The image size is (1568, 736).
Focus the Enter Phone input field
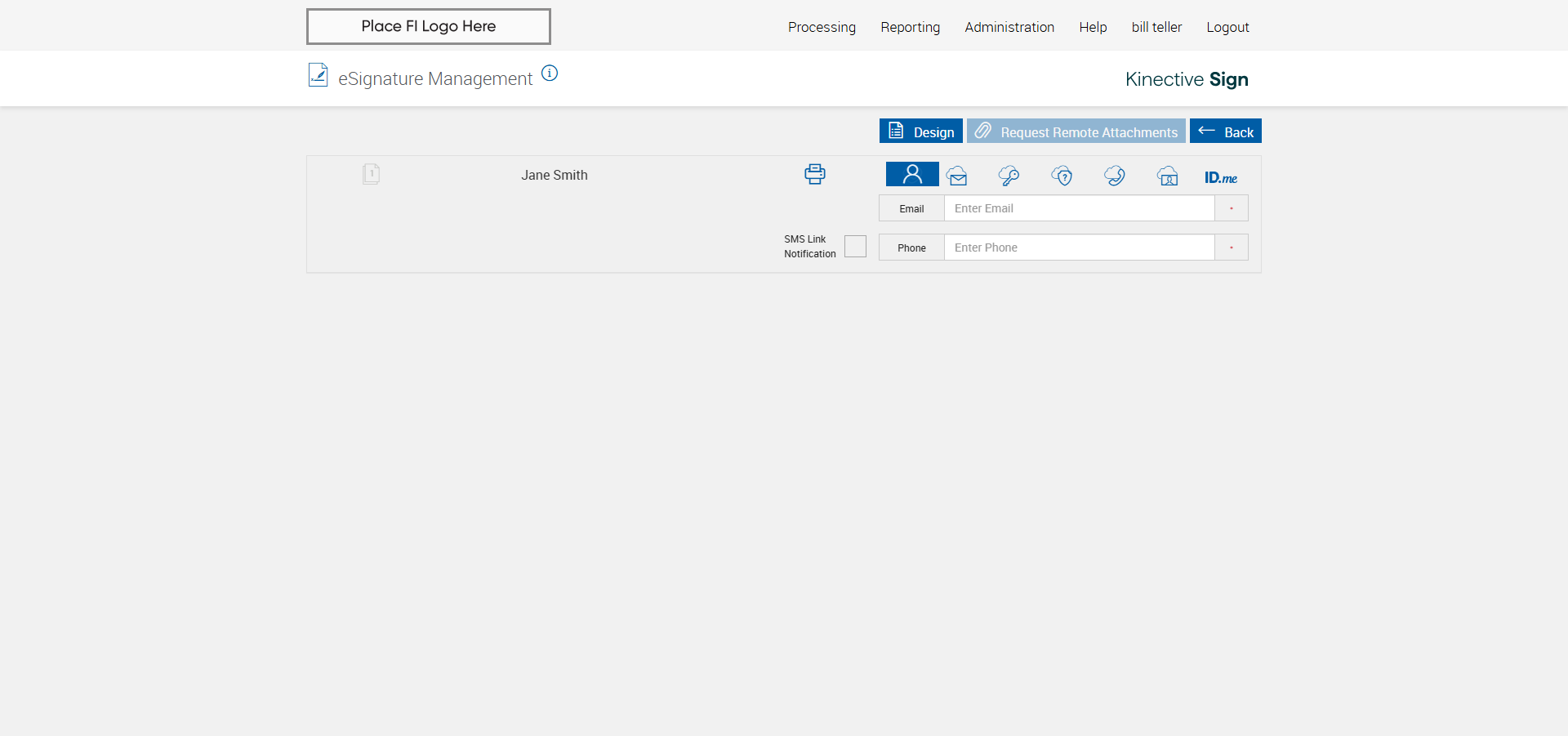[1080, 248]
